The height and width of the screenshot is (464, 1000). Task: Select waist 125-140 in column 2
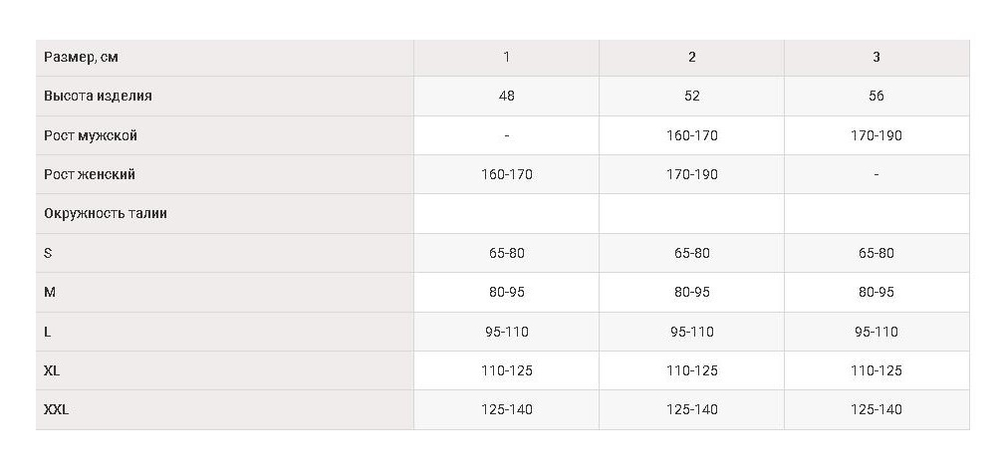tap(691, 410)
